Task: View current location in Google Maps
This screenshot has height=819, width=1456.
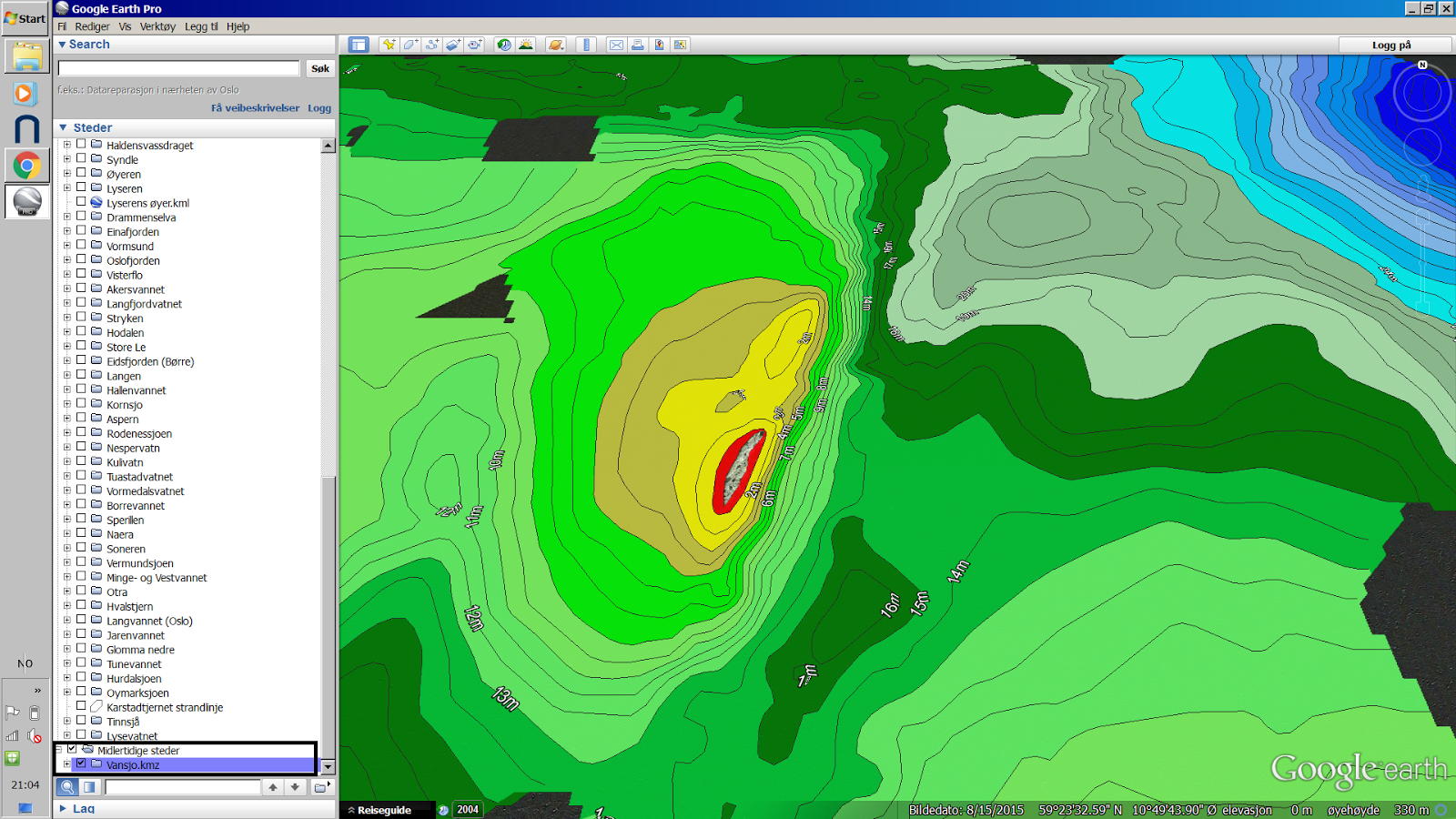Action: [x=680, y=45]
